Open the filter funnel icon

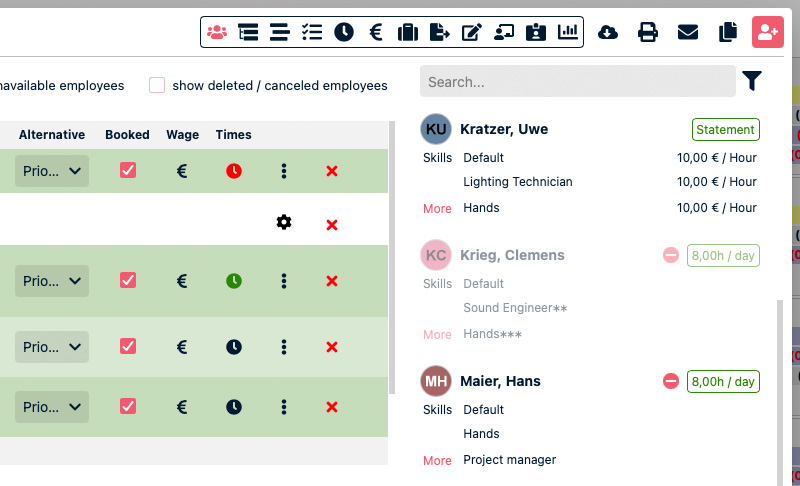tap(752, 81)
